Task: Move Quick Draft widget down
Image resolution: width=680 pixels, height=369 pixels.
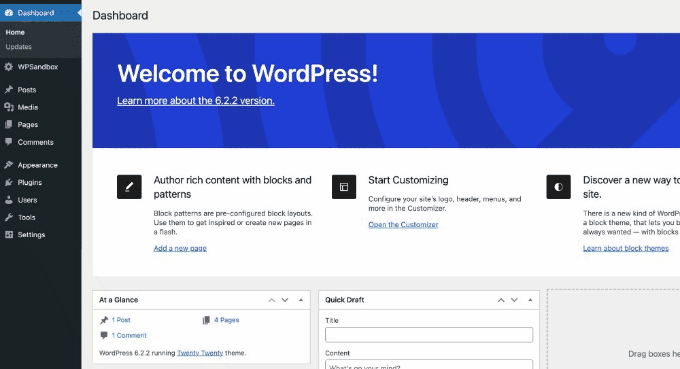Action: (x=514, y=300)
